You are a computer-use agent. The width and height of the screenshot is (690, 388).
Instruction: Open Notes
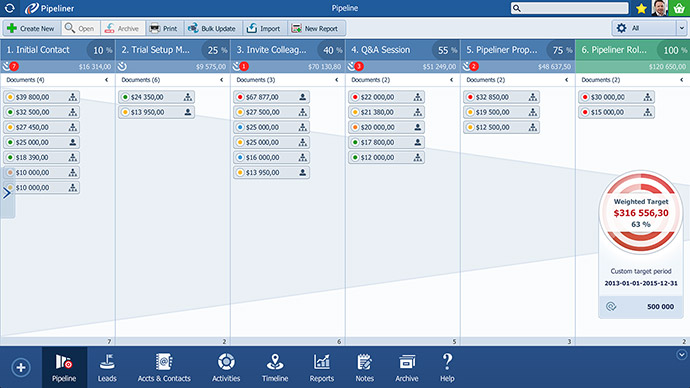[364, 368]
